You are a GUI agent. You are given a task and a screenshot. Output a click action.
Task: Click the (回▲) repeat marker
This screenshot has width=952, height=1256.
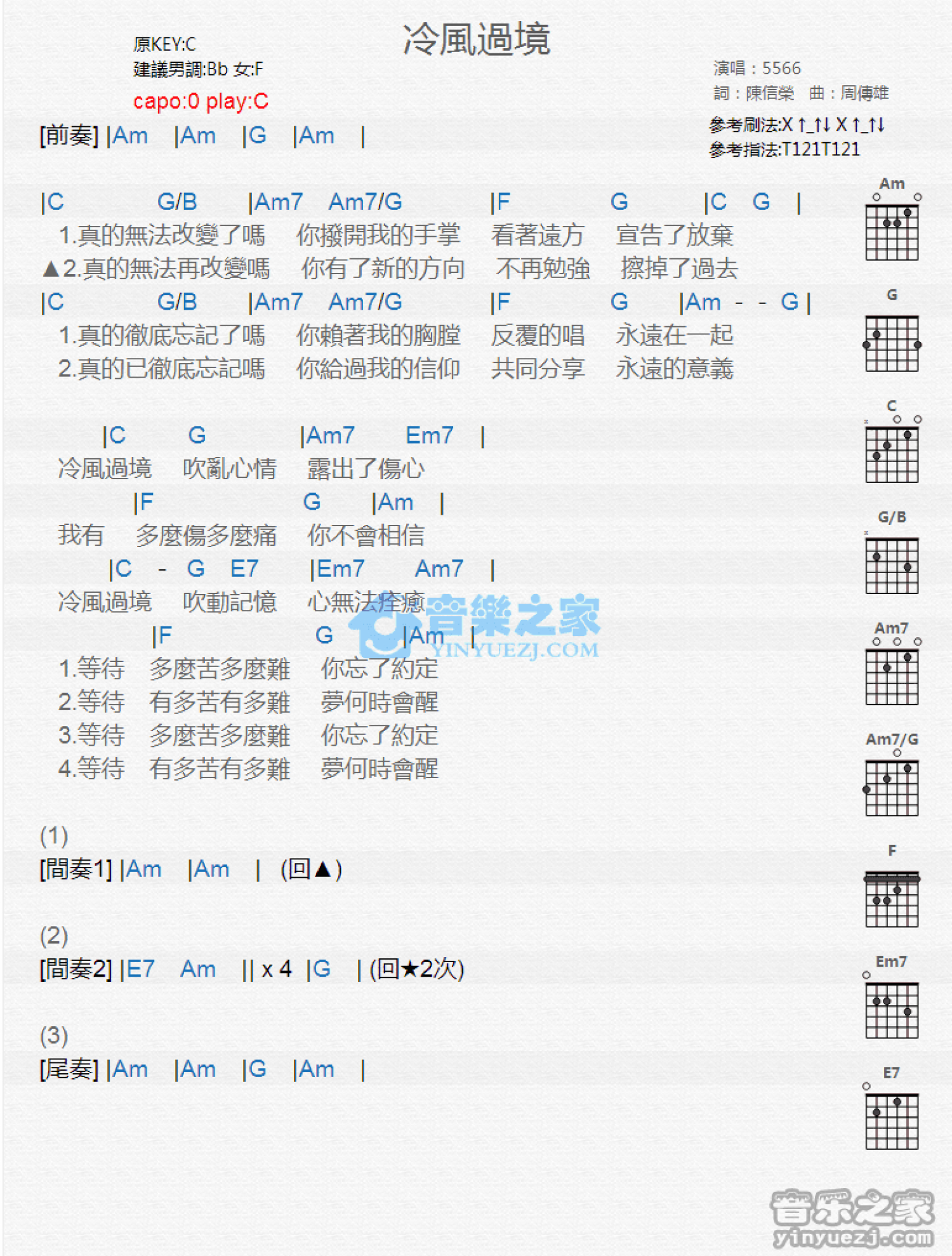(311, 869)
